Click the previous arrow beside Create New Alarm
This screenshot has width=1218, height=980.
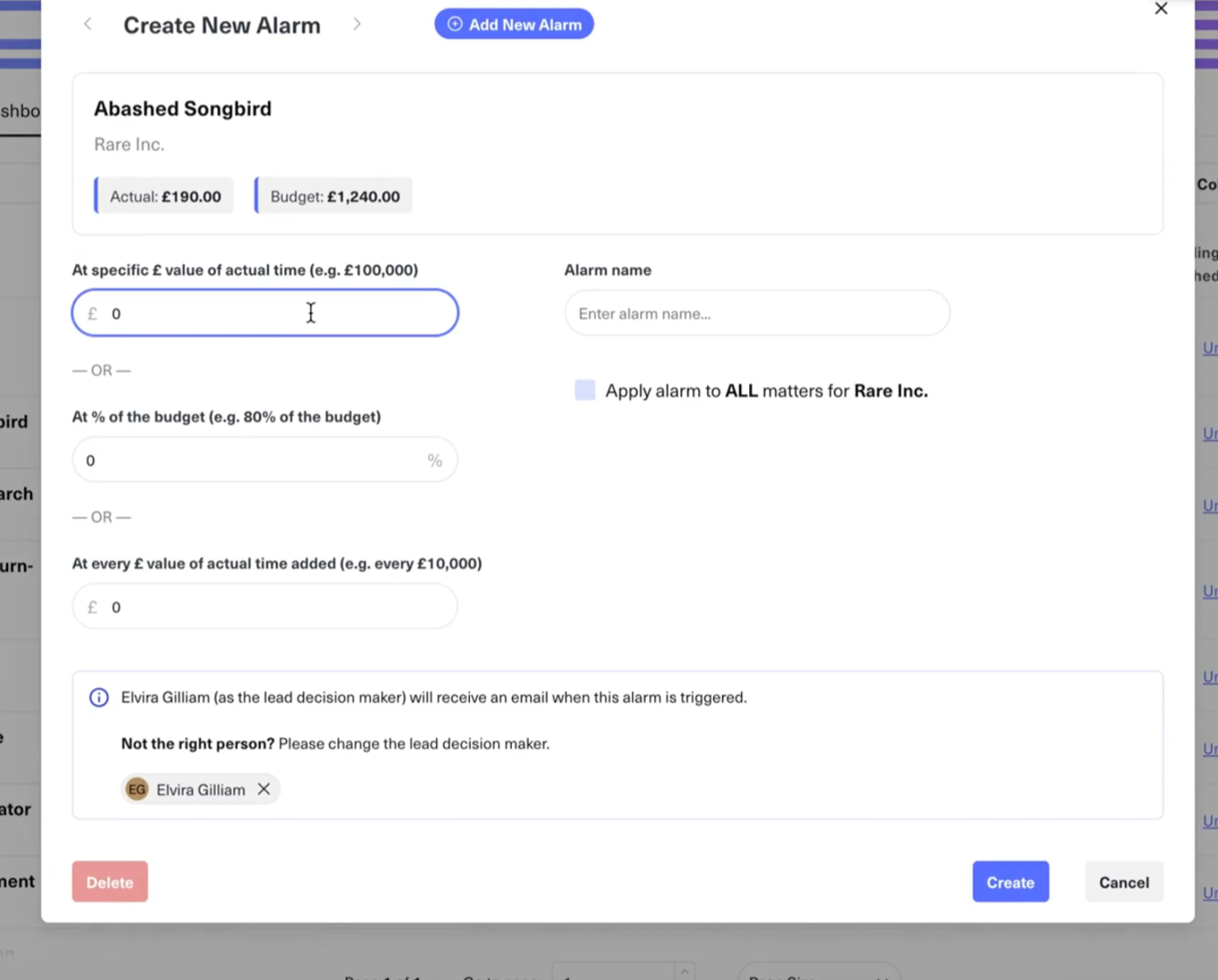(87, 24)
